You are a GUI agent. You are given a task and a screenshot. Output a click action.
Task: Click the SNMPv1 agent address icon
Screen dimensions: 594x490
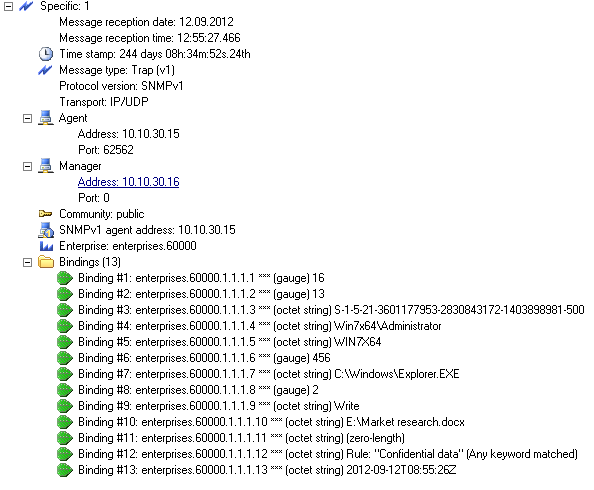pyautogui.click(x=46, y=230)
